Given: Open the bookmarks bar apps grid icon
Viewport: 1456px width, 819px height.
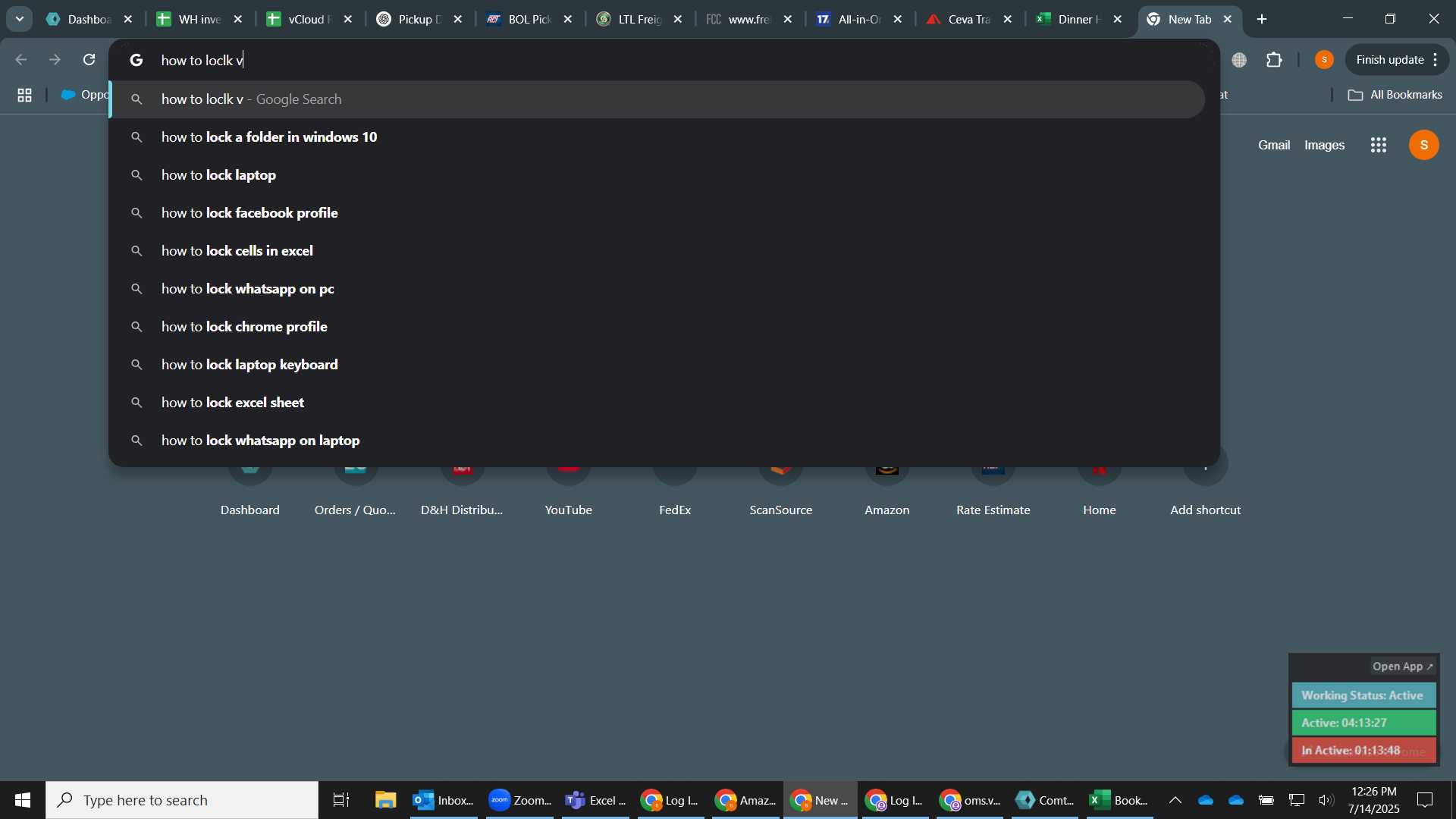Looking at the screenshot, I should pos(24,95).
